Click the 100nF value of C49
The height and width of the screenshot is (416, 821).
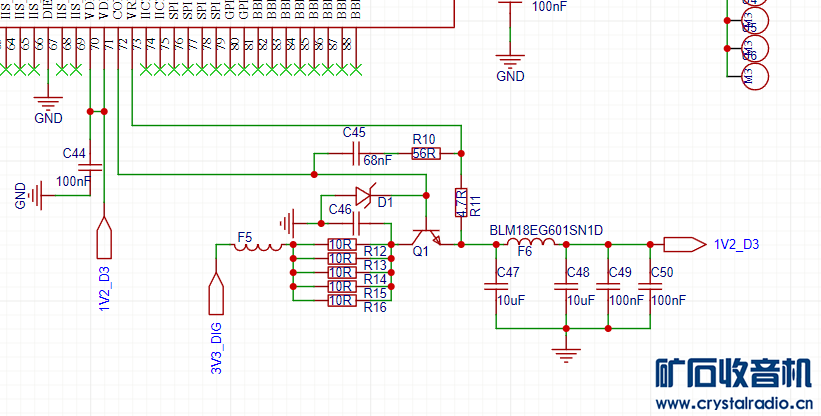pos(627,300)
